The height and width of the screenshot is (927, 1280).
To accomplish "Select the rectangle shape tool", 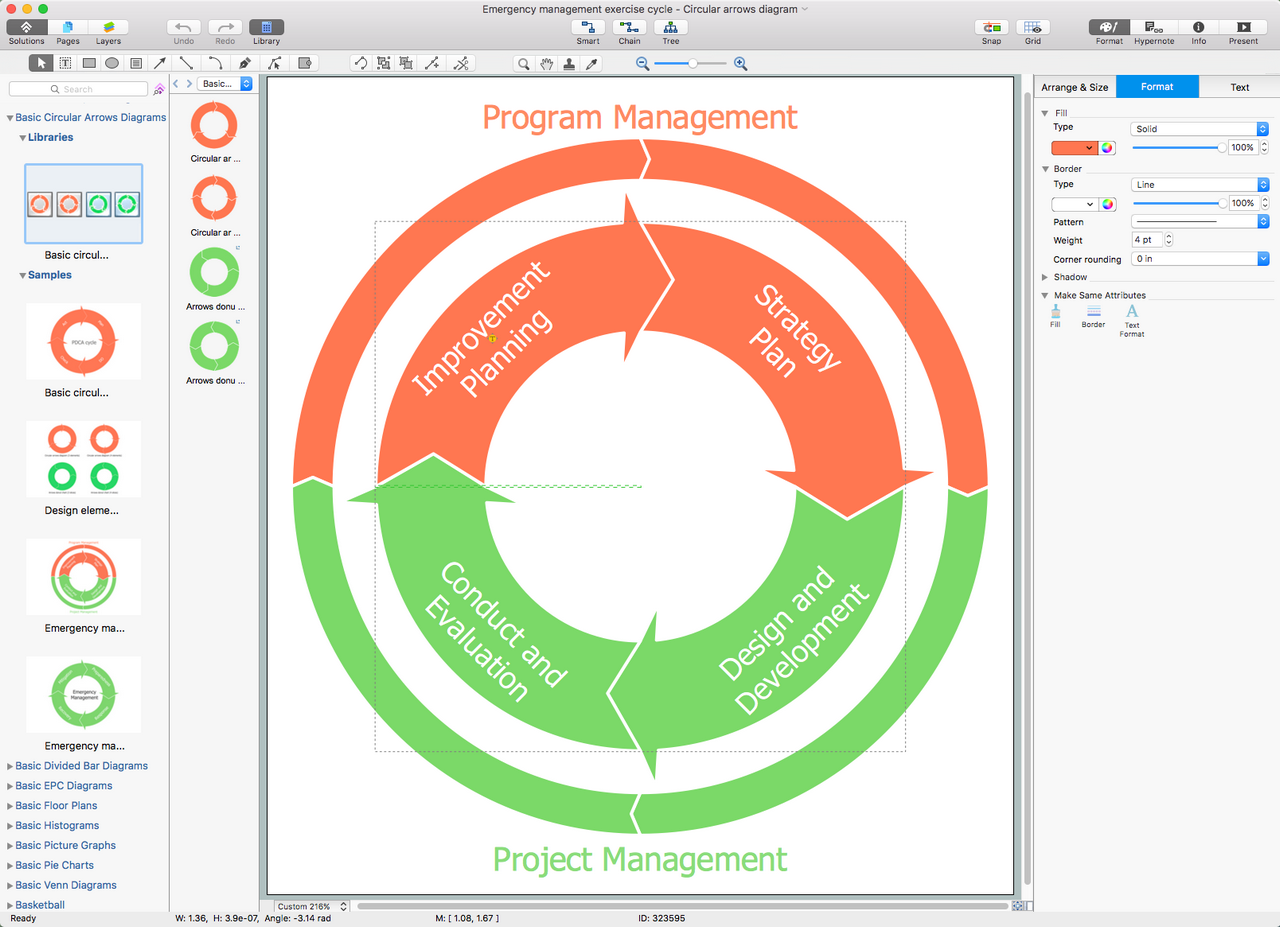I will (89, 63).
